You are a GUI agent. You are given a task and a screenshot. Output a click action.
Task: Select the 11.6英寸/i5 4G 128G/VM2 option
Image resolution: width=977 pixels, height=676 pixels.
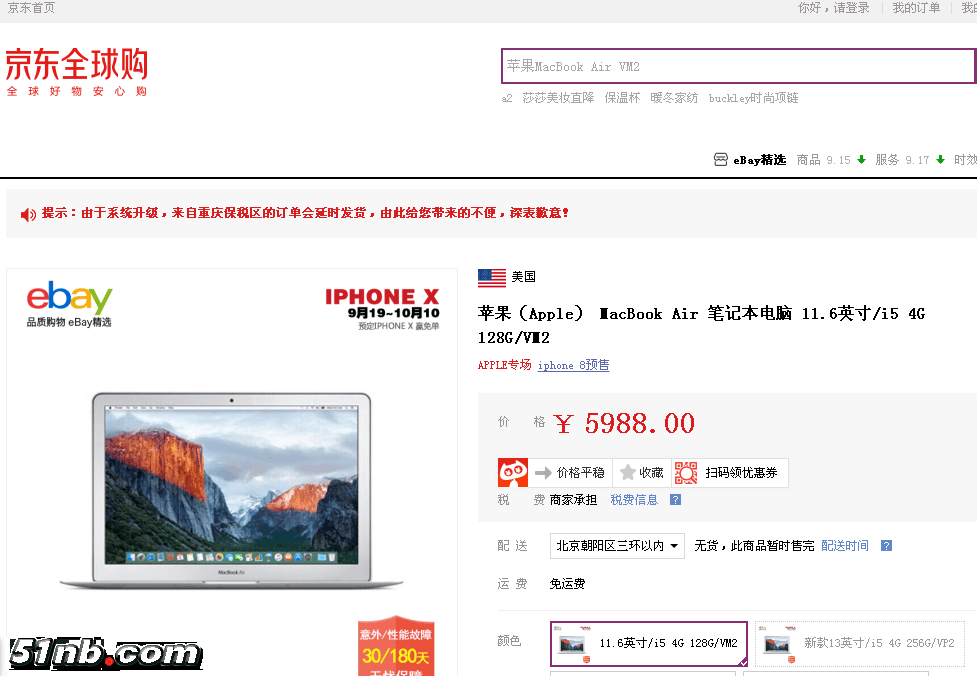pyautogui.click(x=648, y=643)
